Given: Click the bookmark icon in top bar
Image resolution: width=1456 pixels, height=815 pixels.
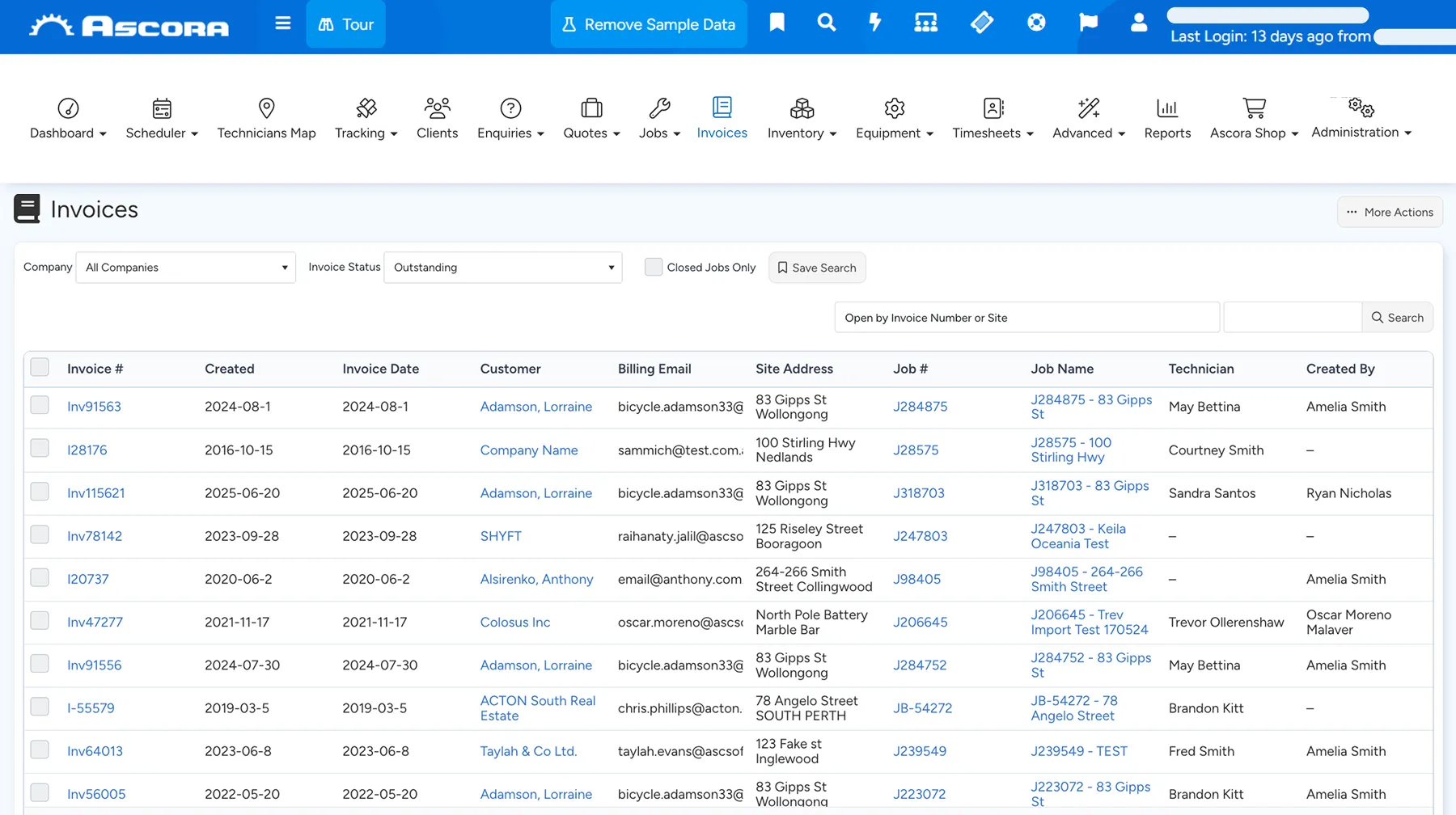Looking at the screenshot, I should (x=777, y=23).
